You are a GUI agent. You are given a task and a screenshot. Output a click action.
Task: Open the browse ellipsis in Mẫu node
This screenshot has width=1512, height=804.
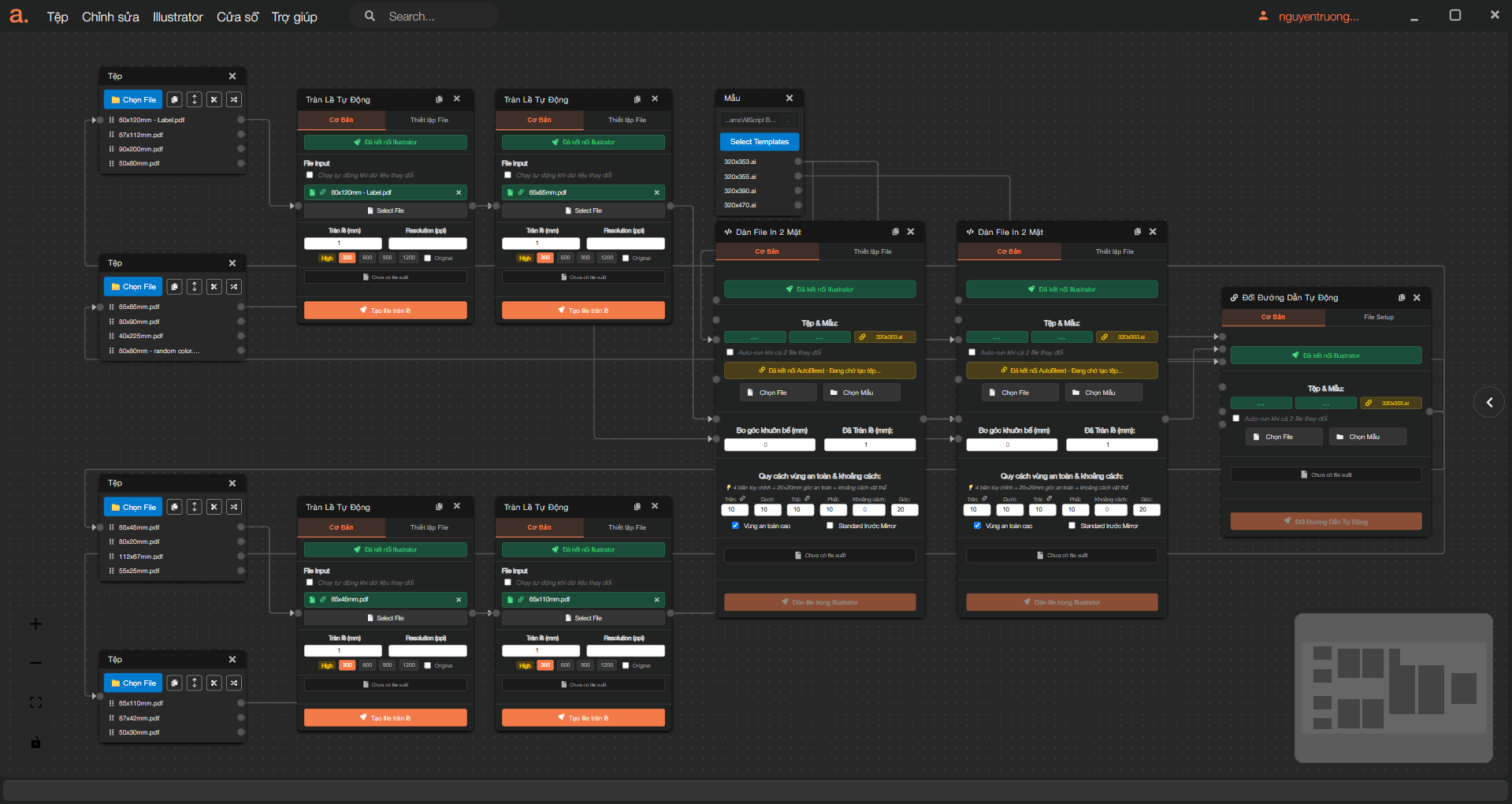click(789, 121)
